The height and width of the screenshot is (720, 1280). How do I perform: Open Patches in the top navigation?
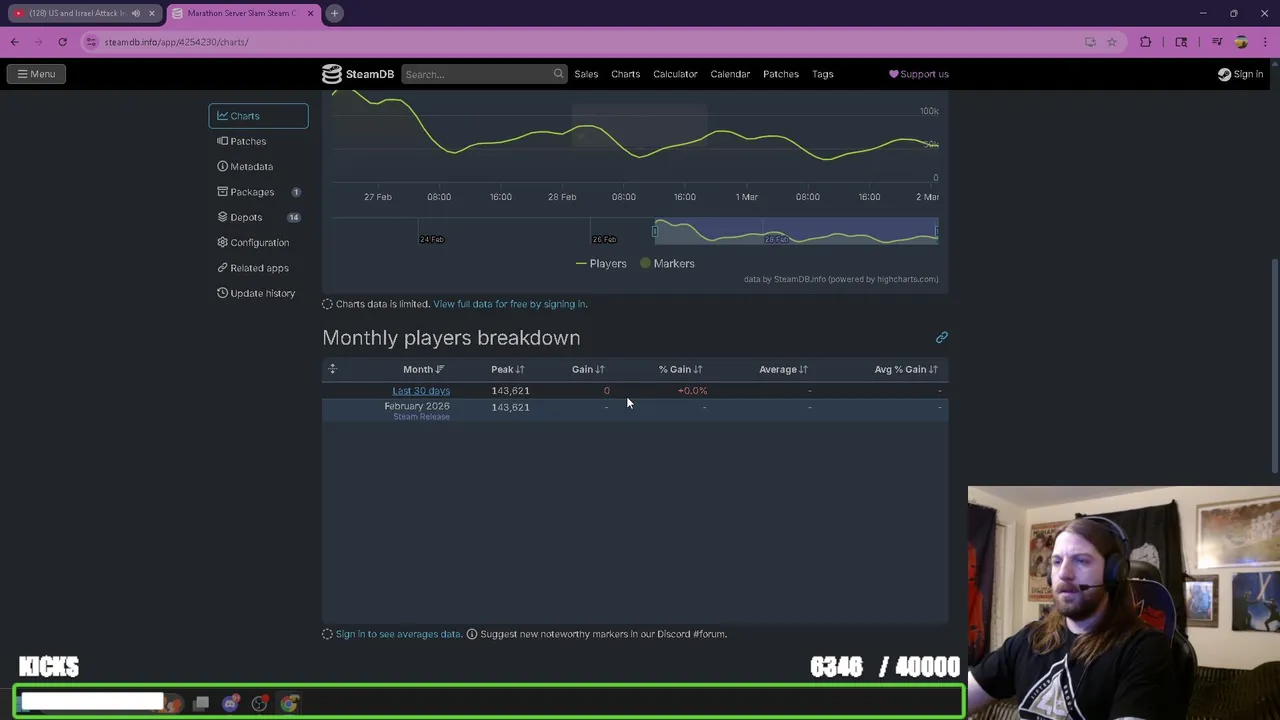click(x=781, y=74)
